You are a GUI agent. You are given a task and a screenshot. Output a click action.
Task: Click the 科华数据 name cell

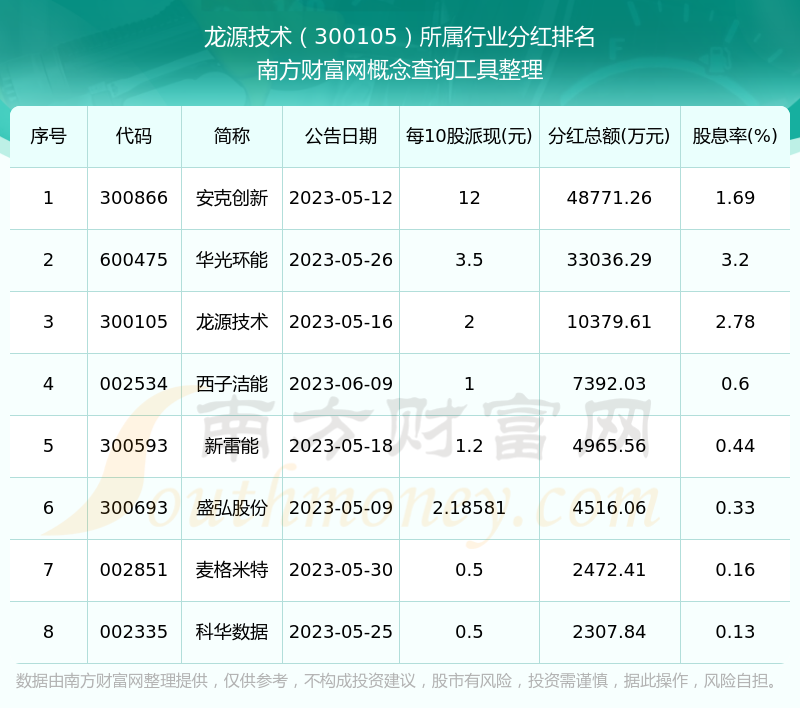232,632
